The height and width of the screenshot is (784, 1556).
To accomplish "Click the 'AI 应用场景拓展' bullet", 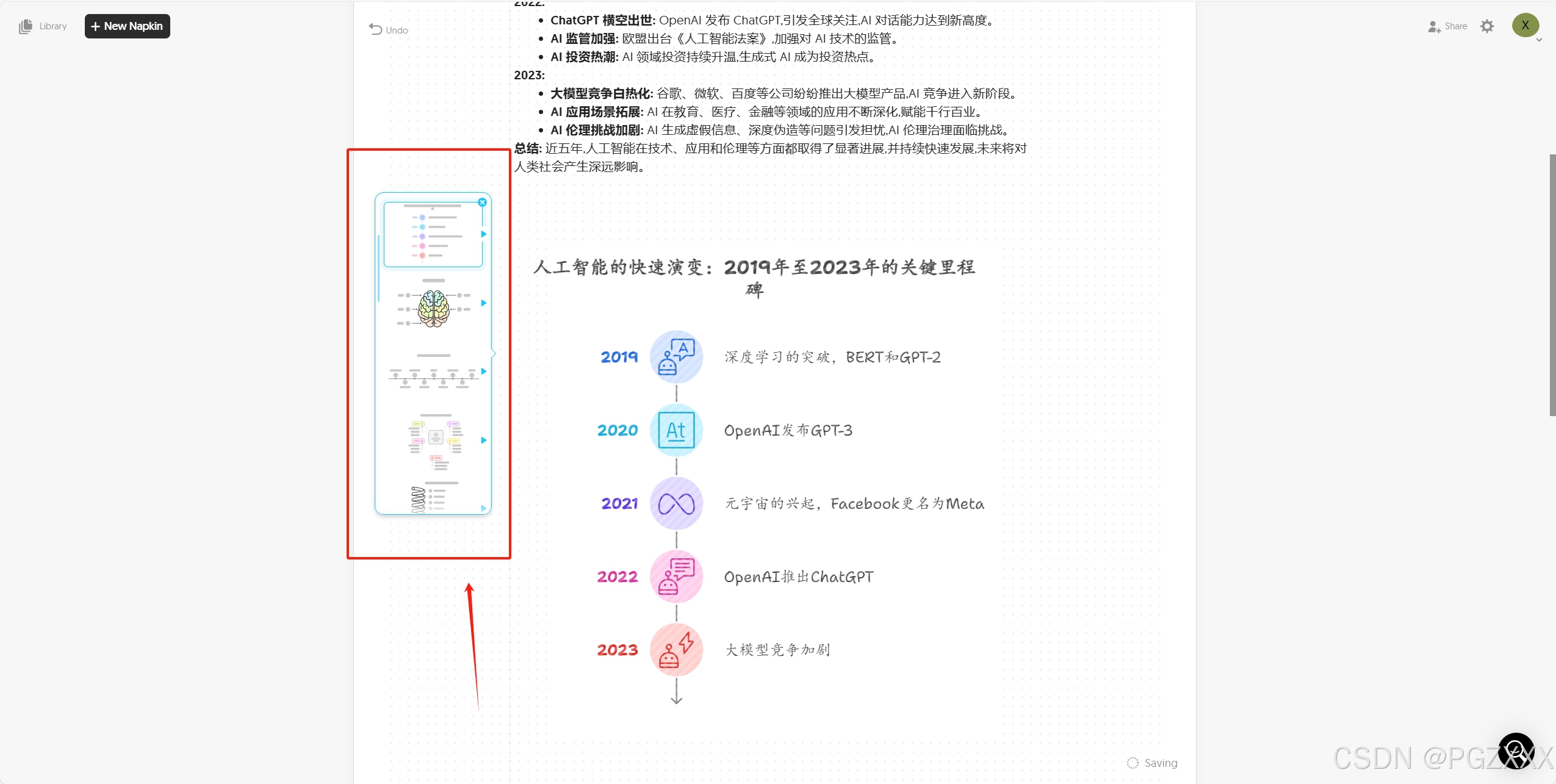I will coord(768,112).
